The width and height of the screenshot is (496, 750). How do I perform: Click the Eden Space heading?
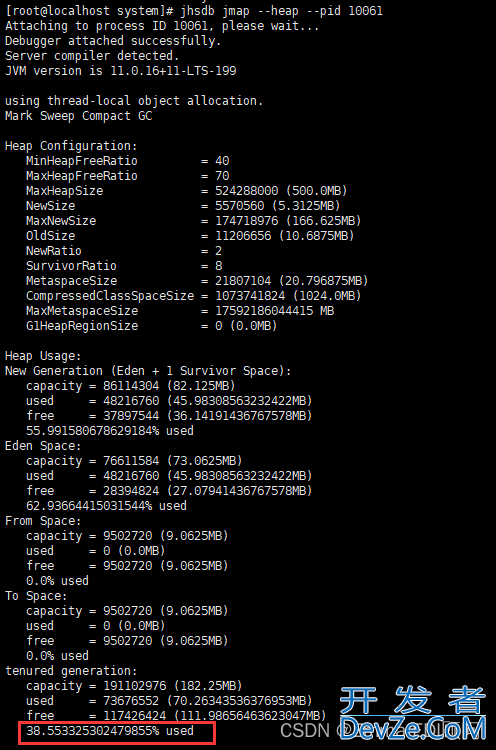43,446
